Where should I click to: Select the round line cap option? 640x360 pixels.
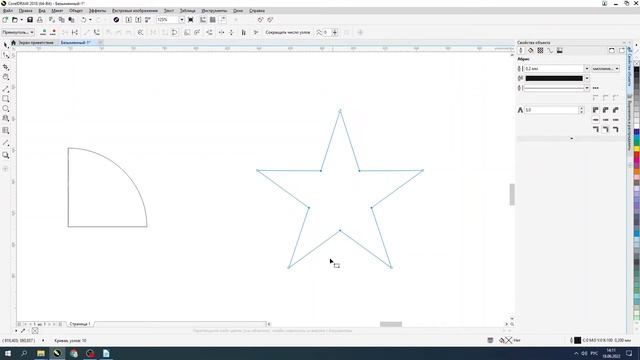point(606,120)
